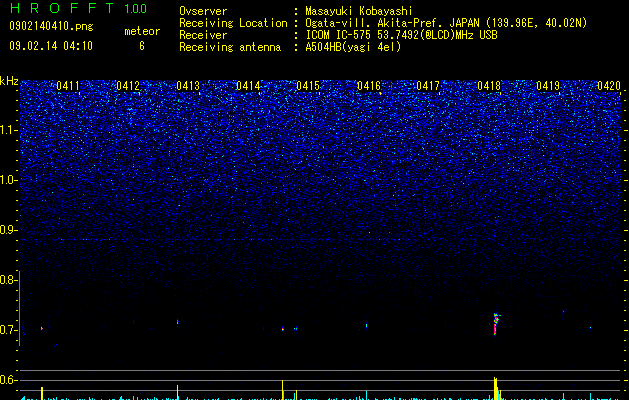Click the tallest yellow power spike at bottom

point(495,388)
